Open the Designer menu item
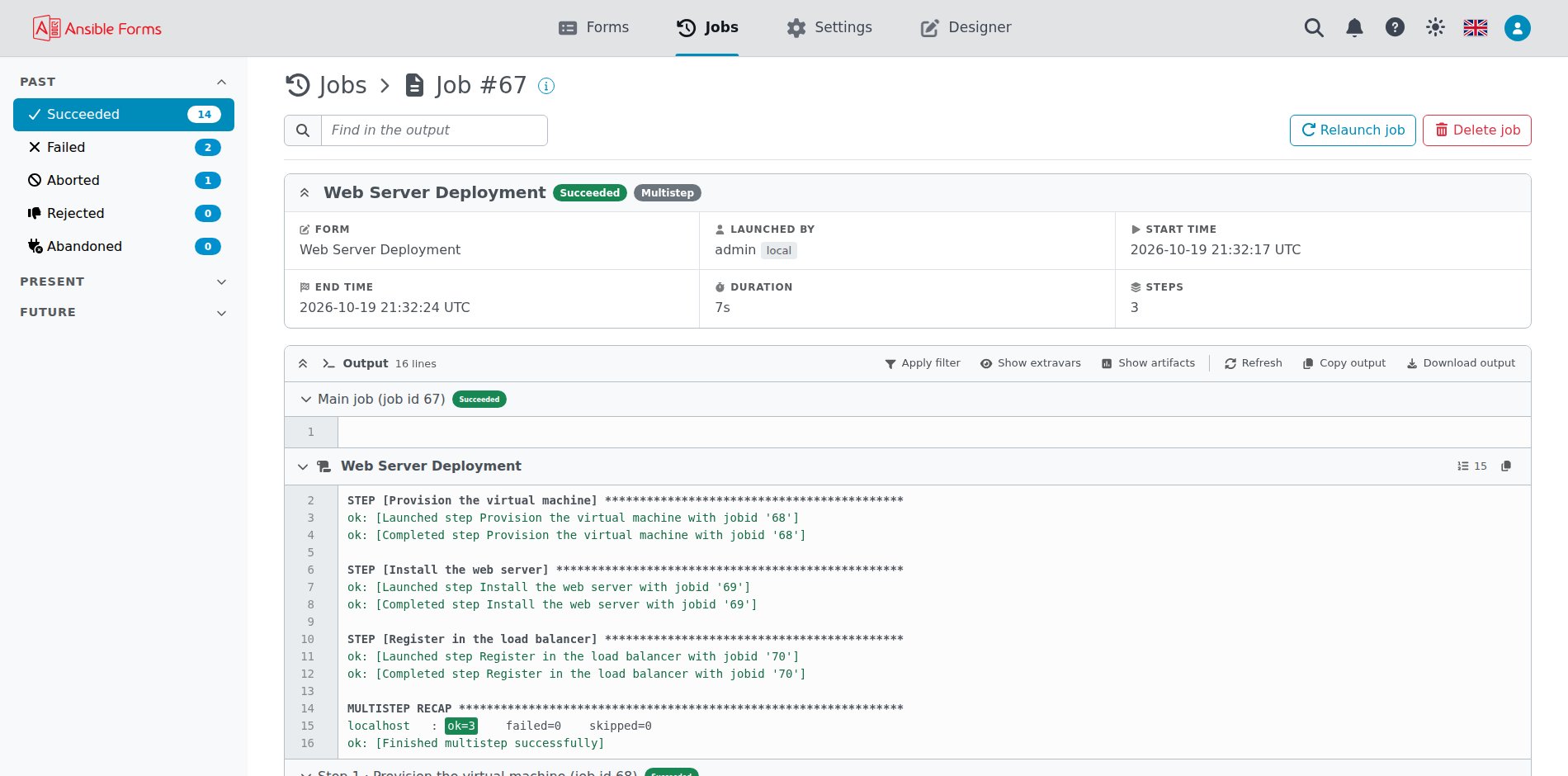This screenshot has width=1568, height=776. (966, 27)
